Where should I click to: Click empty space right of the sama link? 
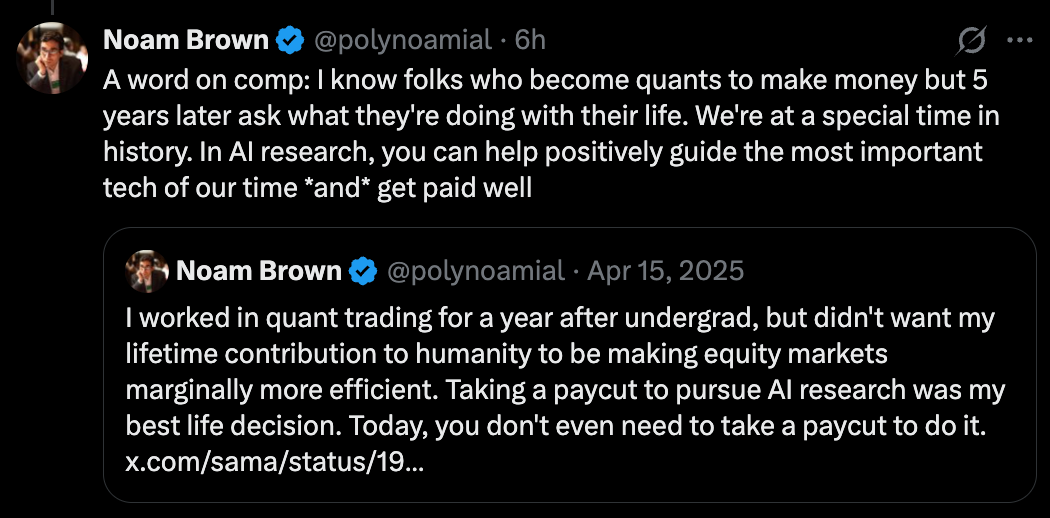point(700,463)
